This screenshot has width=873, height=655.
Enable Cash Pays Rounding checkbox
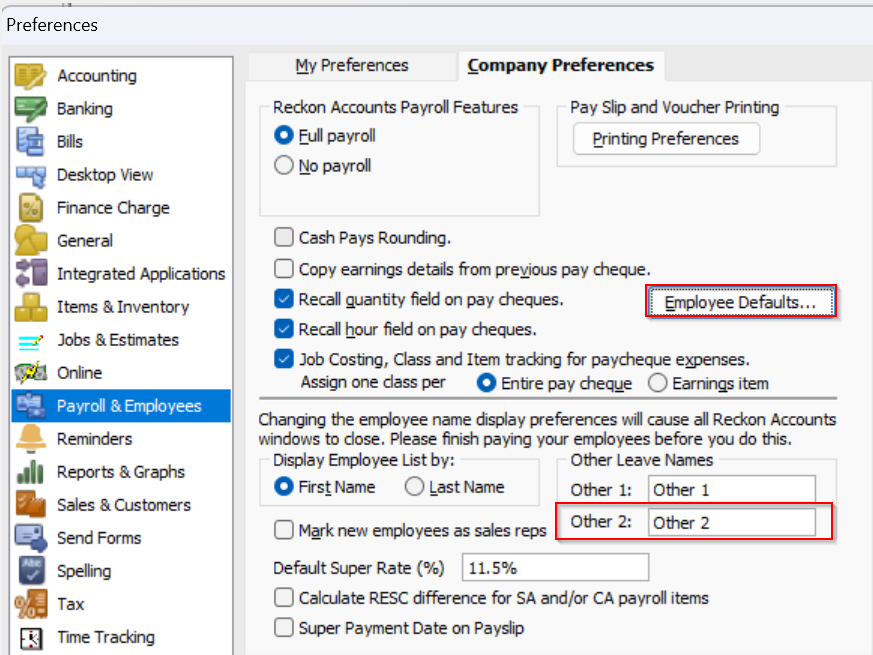[284, 238]
